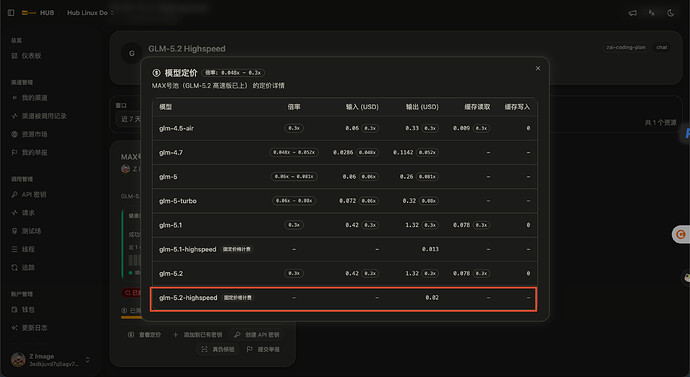Close the 模型定价 pricing dialog
Image resolution: width=690 pixels, height=377 pixels.
pos(538,68)
